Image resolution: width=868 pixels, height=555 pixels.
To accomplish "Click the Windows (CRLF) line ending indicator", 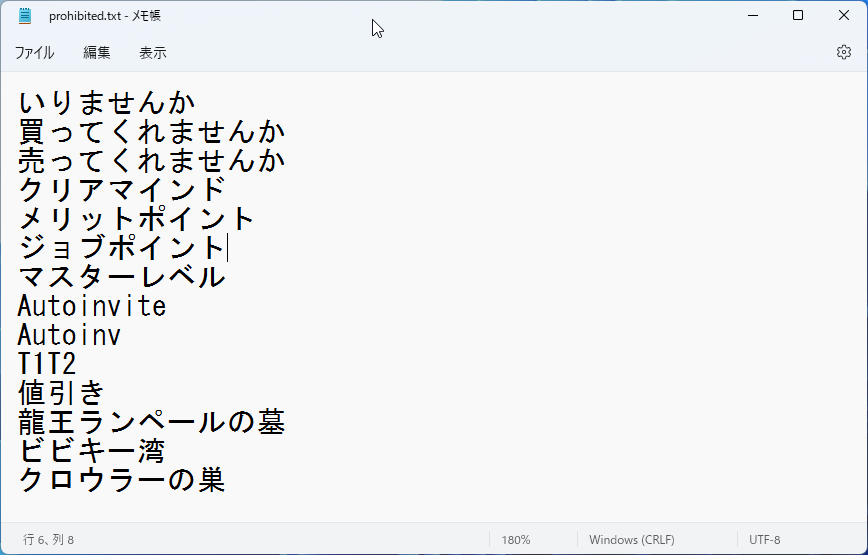I will 632,540.
